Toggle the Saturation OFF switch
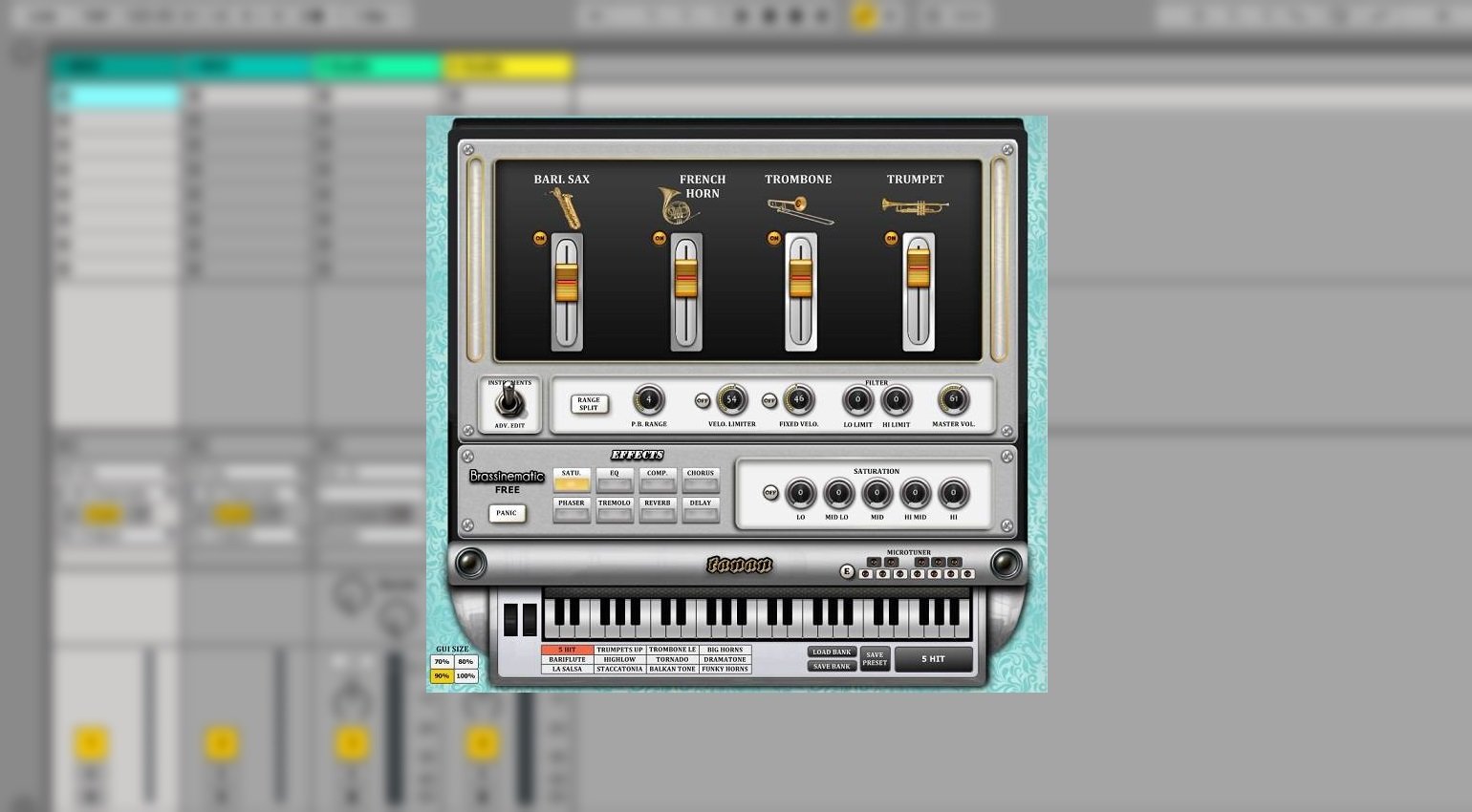This screenshot has height=812, width=1472. [770, 494]
